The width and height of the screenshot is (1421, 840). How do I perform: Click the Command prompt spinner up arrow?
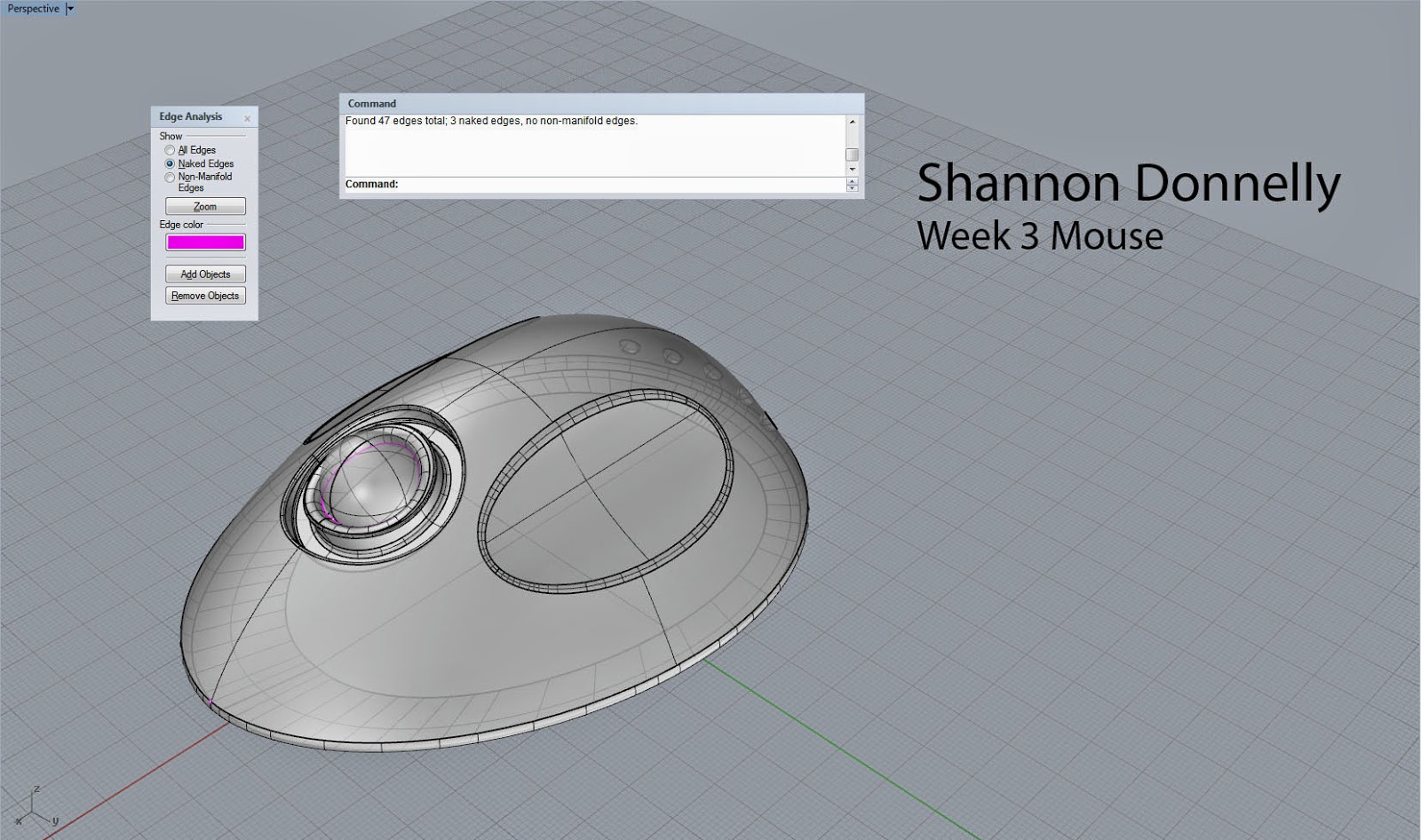[851, 179]
